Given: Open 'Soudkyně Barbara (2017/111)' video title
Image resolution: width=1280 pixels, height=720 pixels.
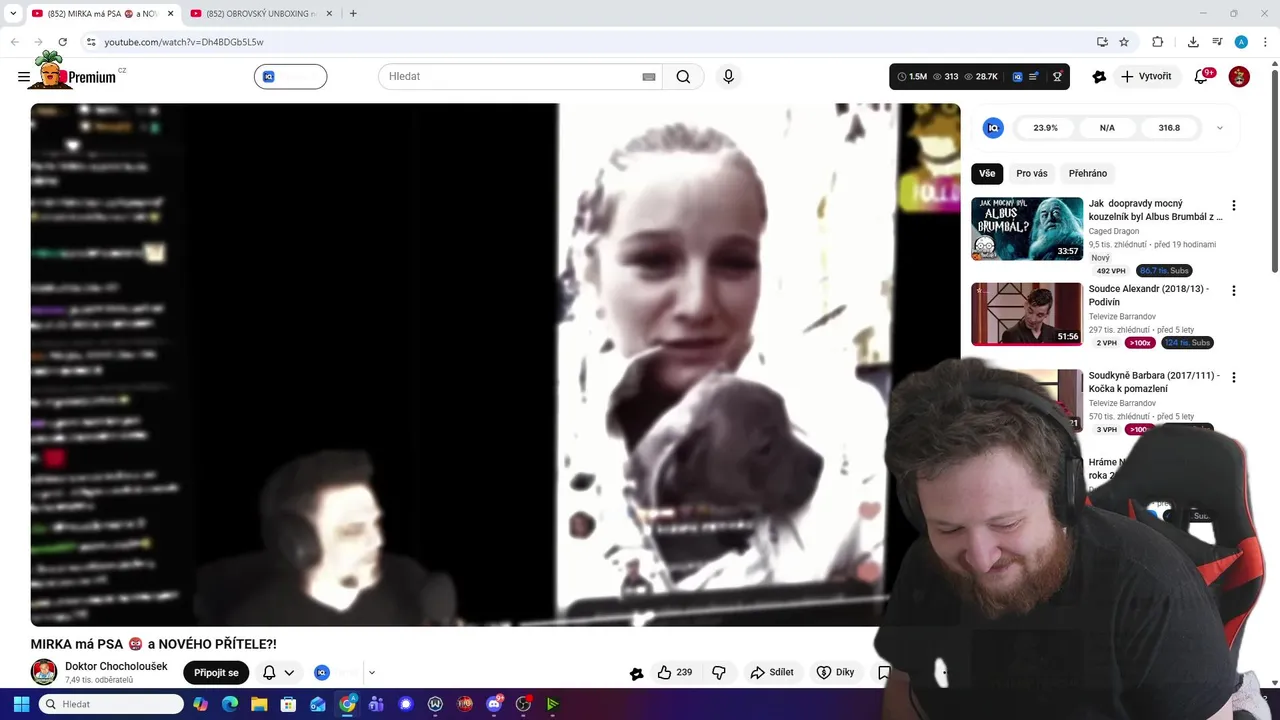Looking at the screenshot, I should pos(1155,382).
